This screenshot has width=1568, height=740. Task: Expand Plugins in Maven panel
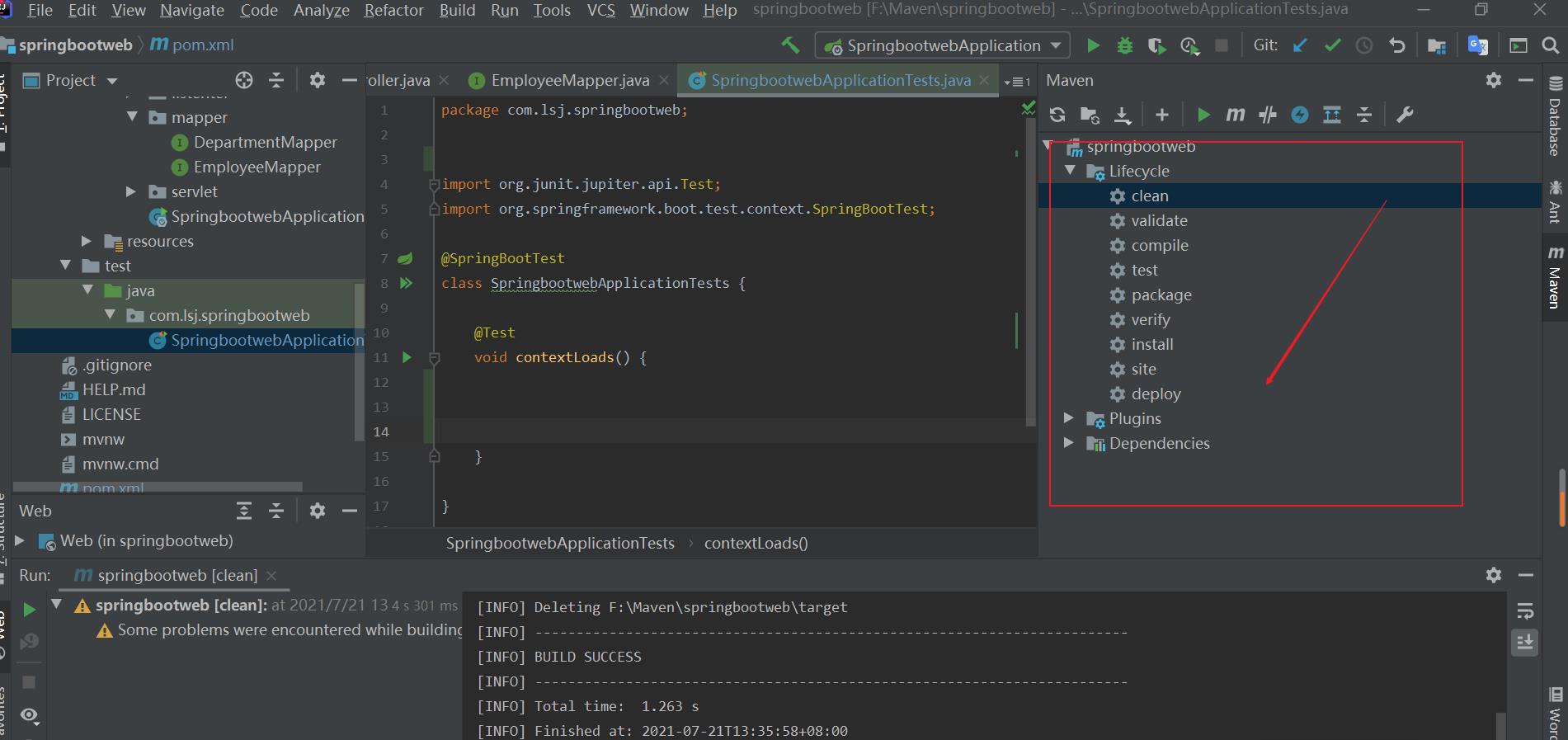click(x=1069, y=418)
